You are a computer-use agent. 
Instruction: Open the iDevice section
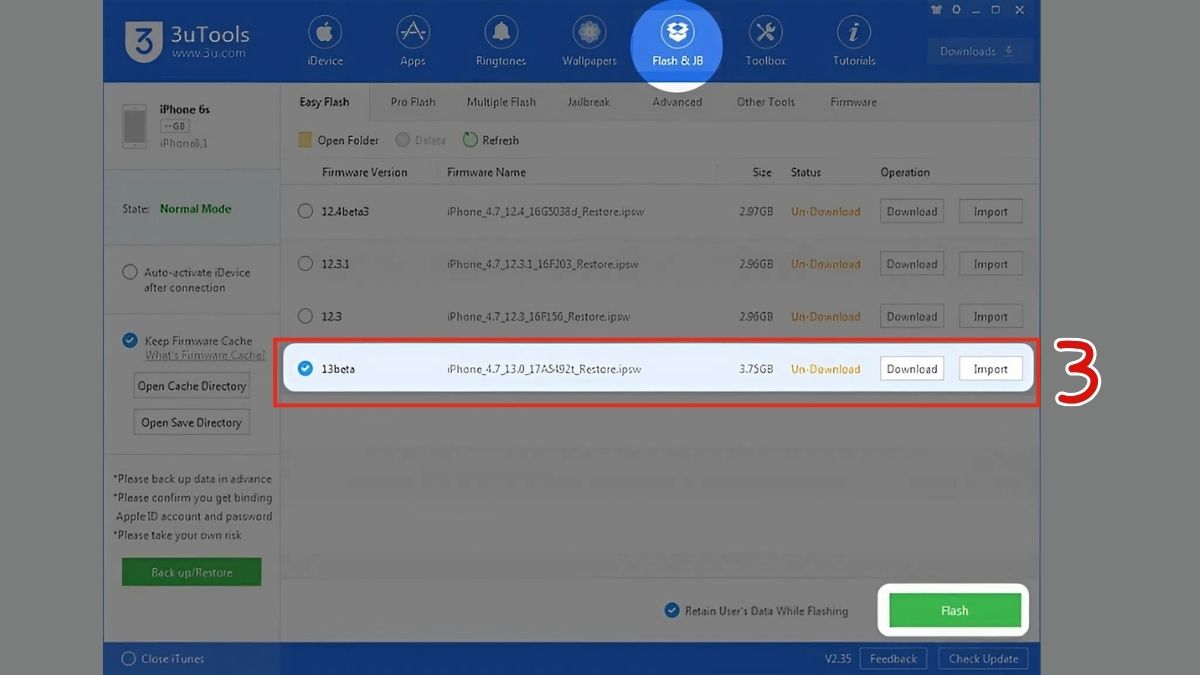tap(324, 40)
